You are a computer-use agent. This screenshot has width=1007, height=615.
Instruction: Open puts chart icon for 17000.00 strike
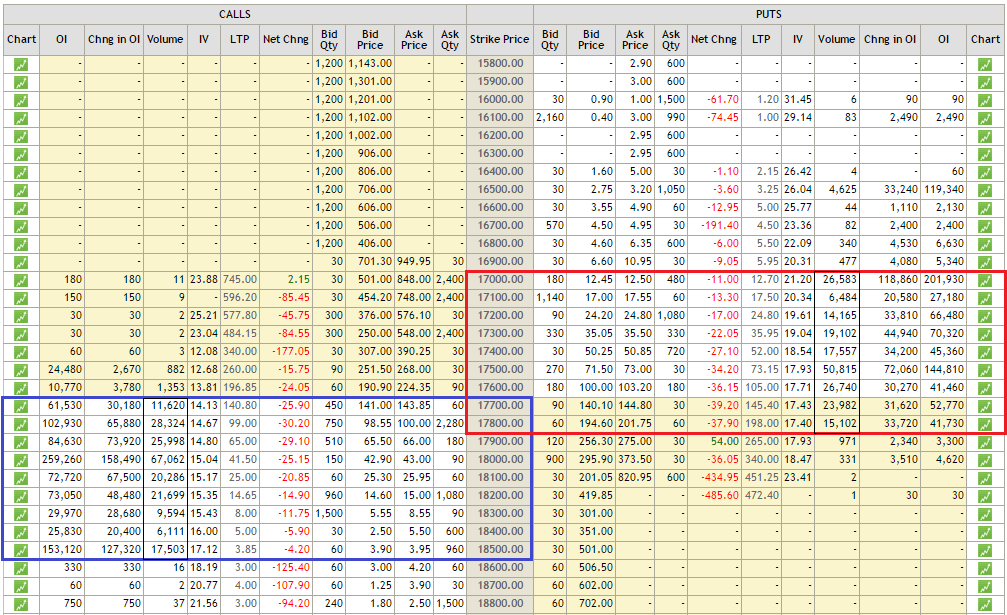(x=985, y=280)
